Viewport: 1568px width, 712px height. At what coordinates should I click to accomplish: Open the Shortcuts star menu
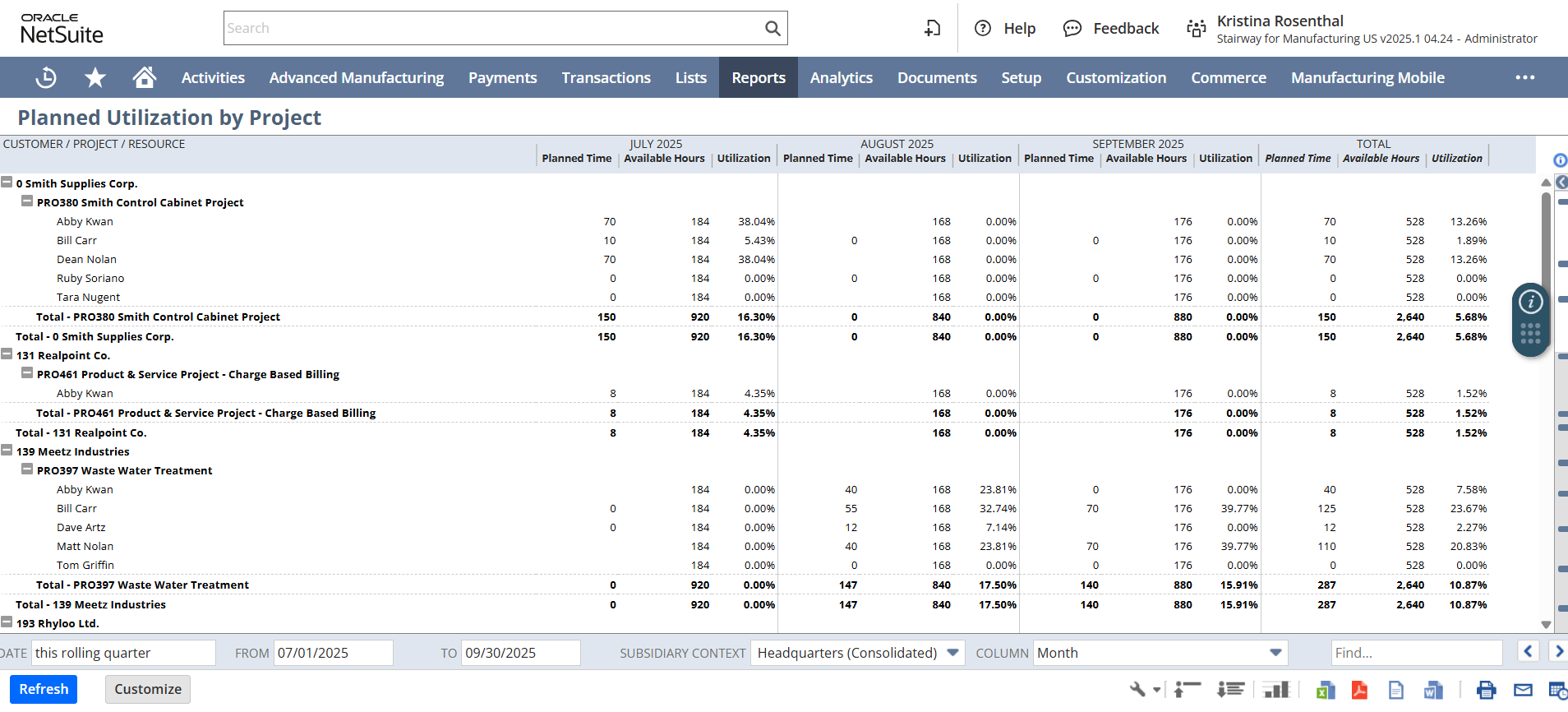pos(95,78)
